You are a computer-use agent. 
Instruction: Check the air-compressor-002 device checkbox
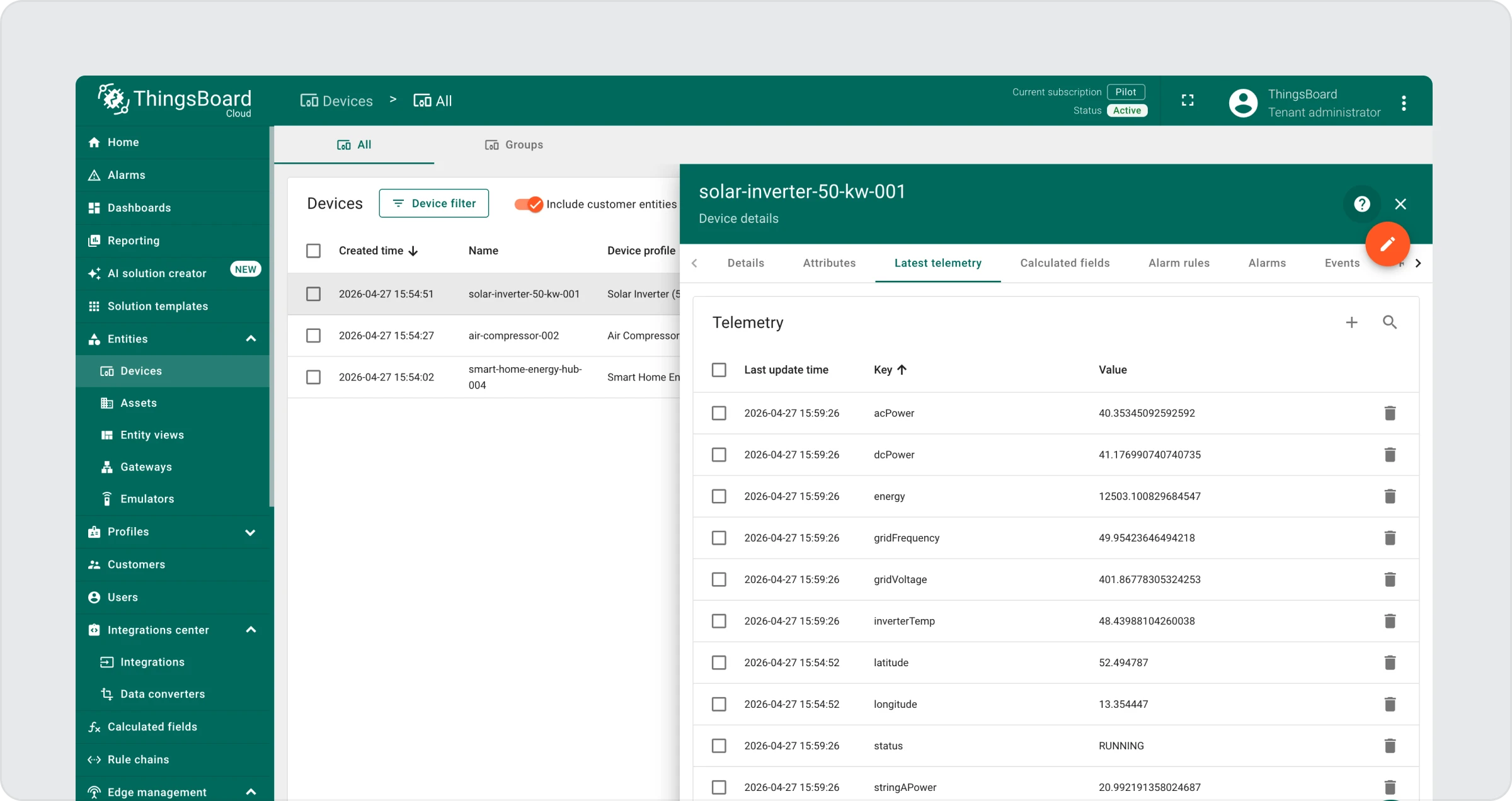point(313,336)
